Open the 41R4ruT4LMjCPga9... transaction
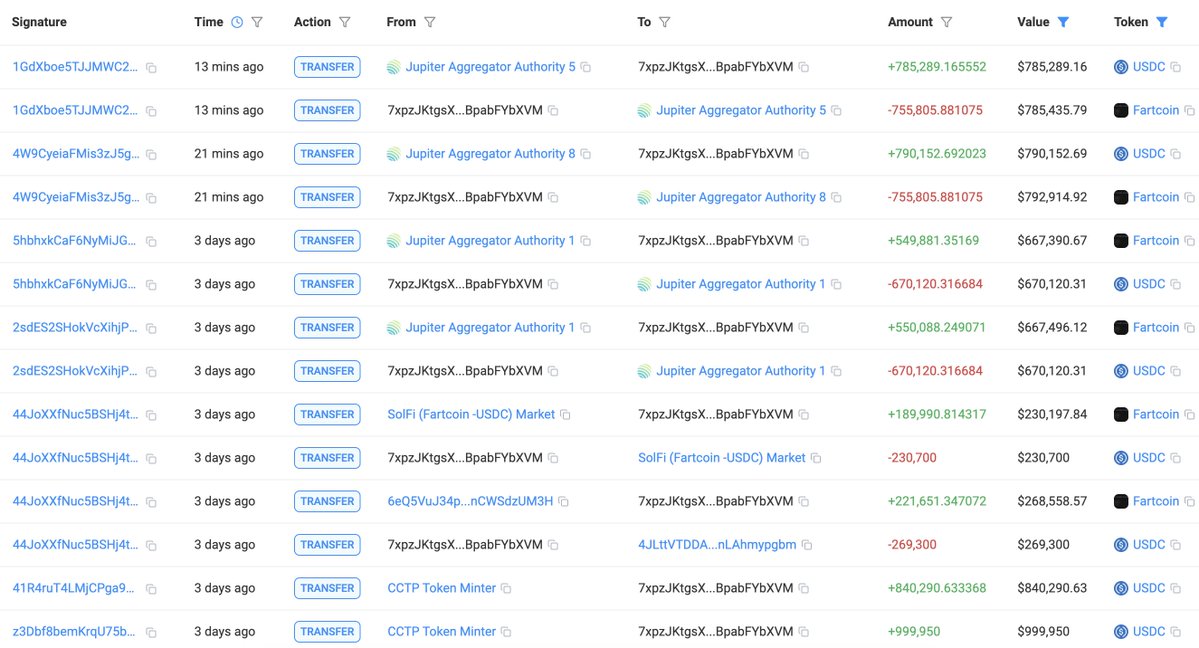1199x648 pixels. click(x=73, y=588)
